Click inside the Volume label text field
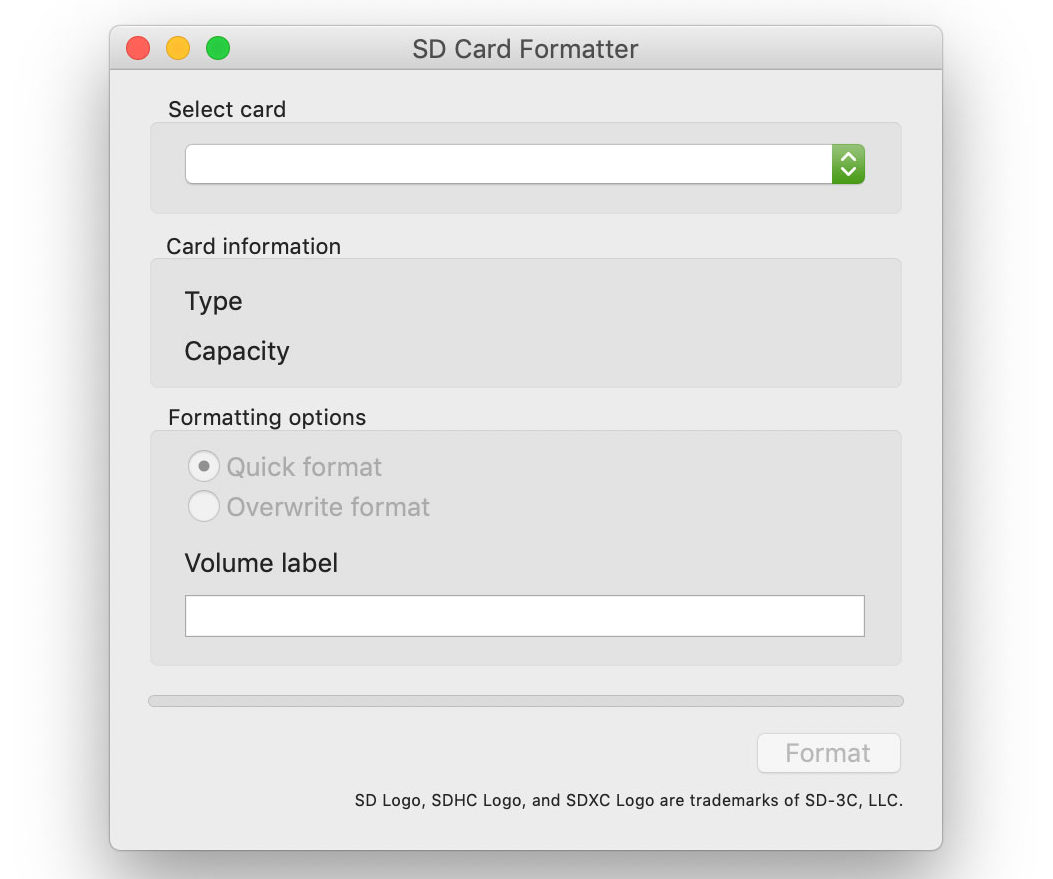The width and height of the screenshot is (1053, 879). 524,616
